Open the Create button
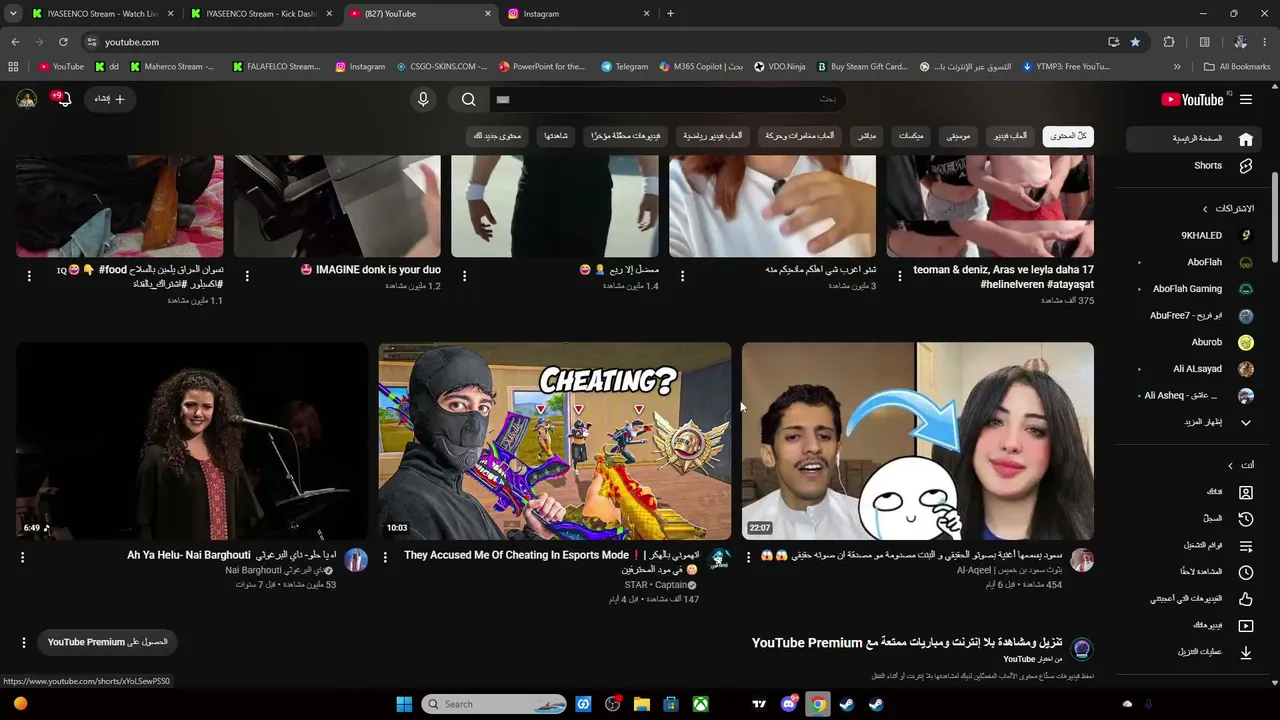Image resolution: width=1280 pixels, height=720 pixels. pos(110,99)
